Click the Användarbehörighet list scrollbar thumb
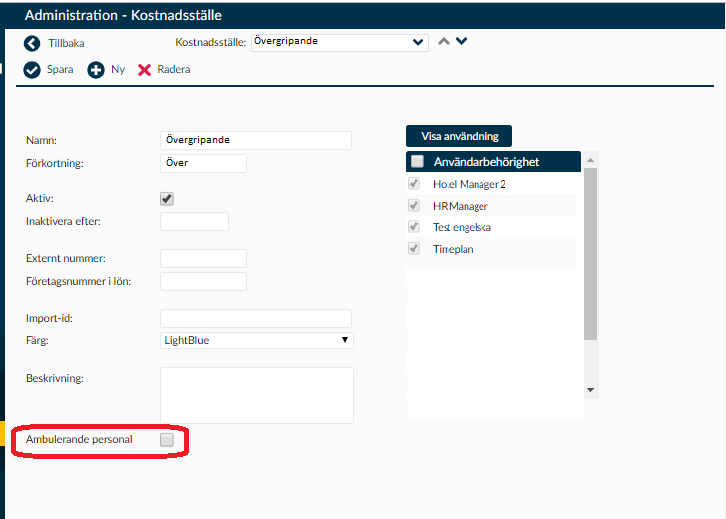Screen dimensions: 726x519 click(x=590, y=254)
